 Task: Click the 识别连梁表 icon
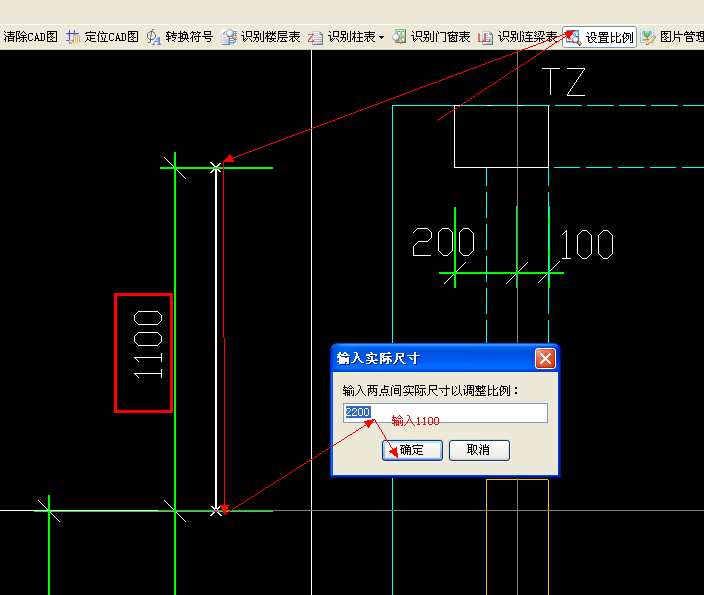pos(485,37)
